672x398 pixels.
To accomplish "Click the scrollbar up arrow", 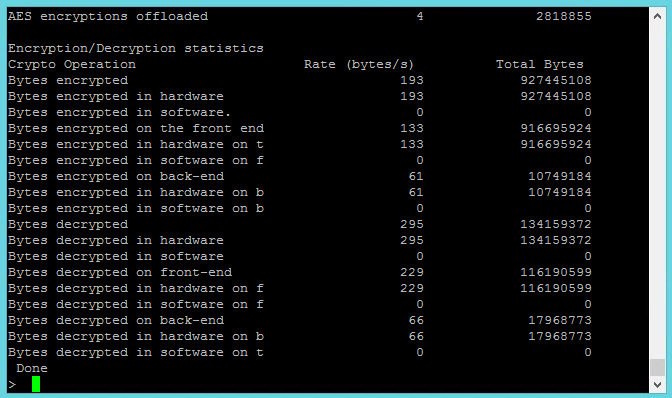I will pos(657,16).
